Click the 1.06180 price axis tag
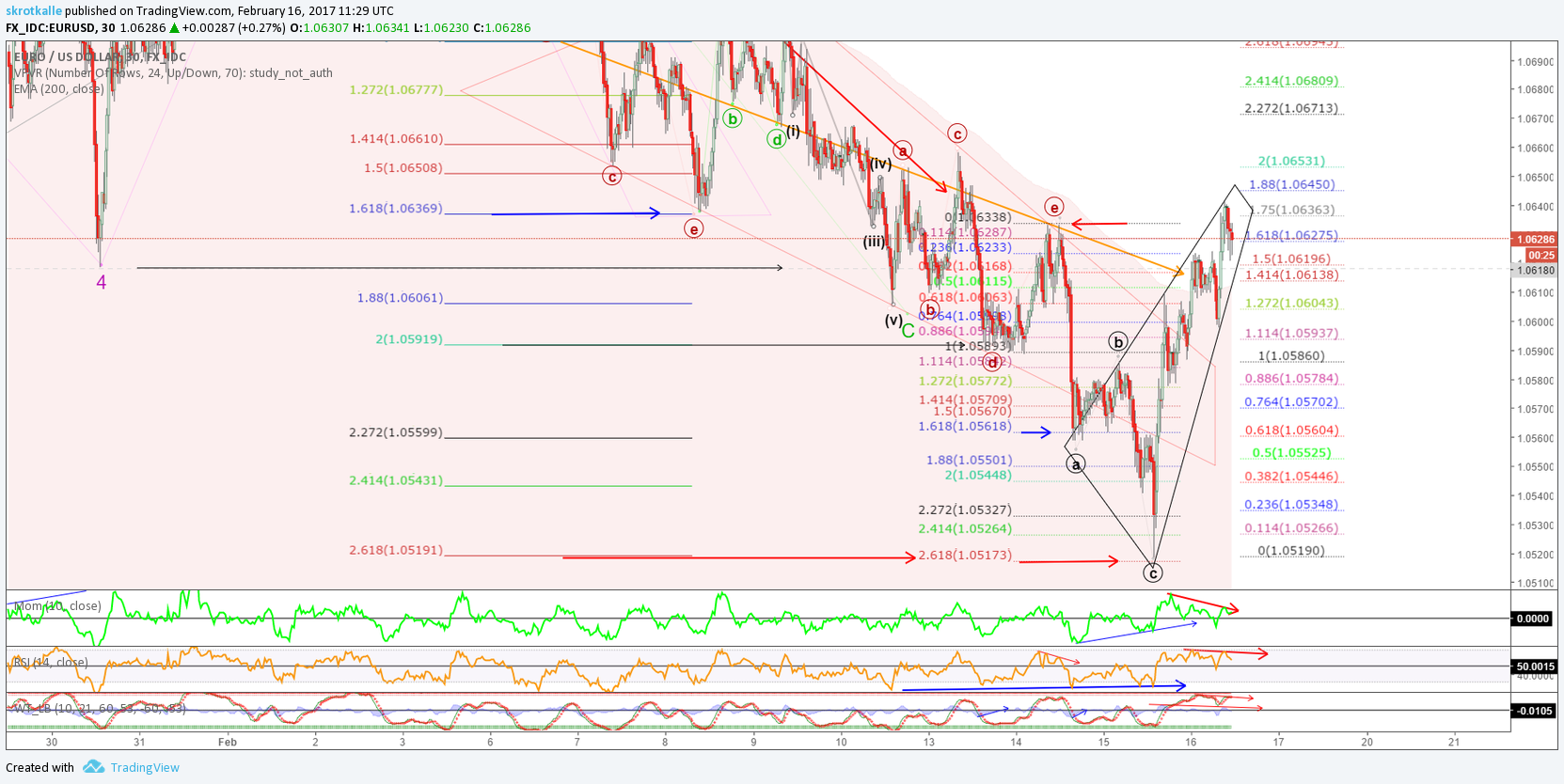Viewport: 1564px width, 784px height. click(1534, 270)
